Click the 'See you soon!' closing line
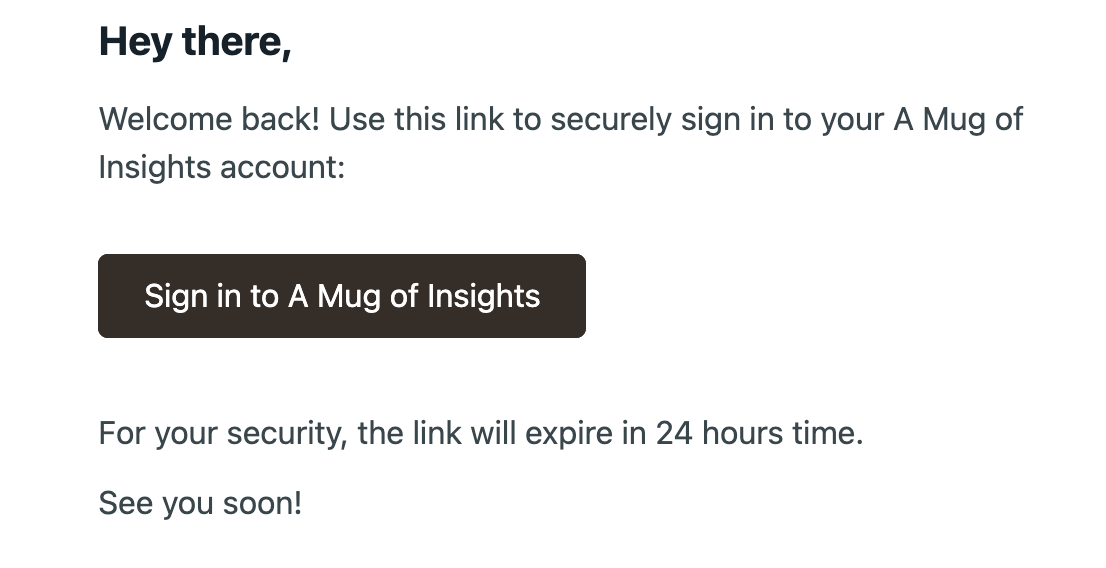This screenshot has width=1106, height=568. click(x=200, y=503)
